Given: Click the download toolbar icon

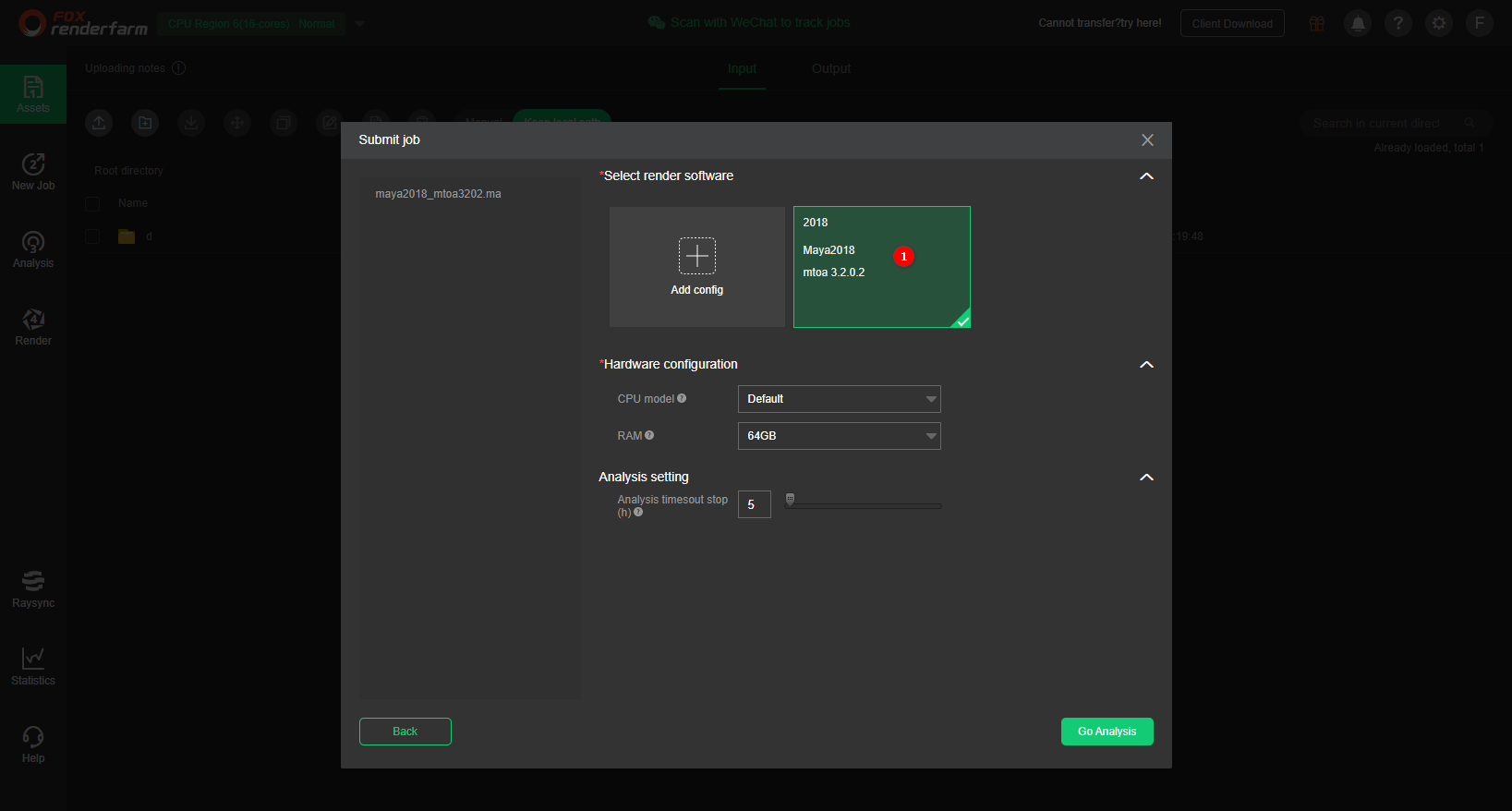Looking at the screenshot, I should point(191,123).
